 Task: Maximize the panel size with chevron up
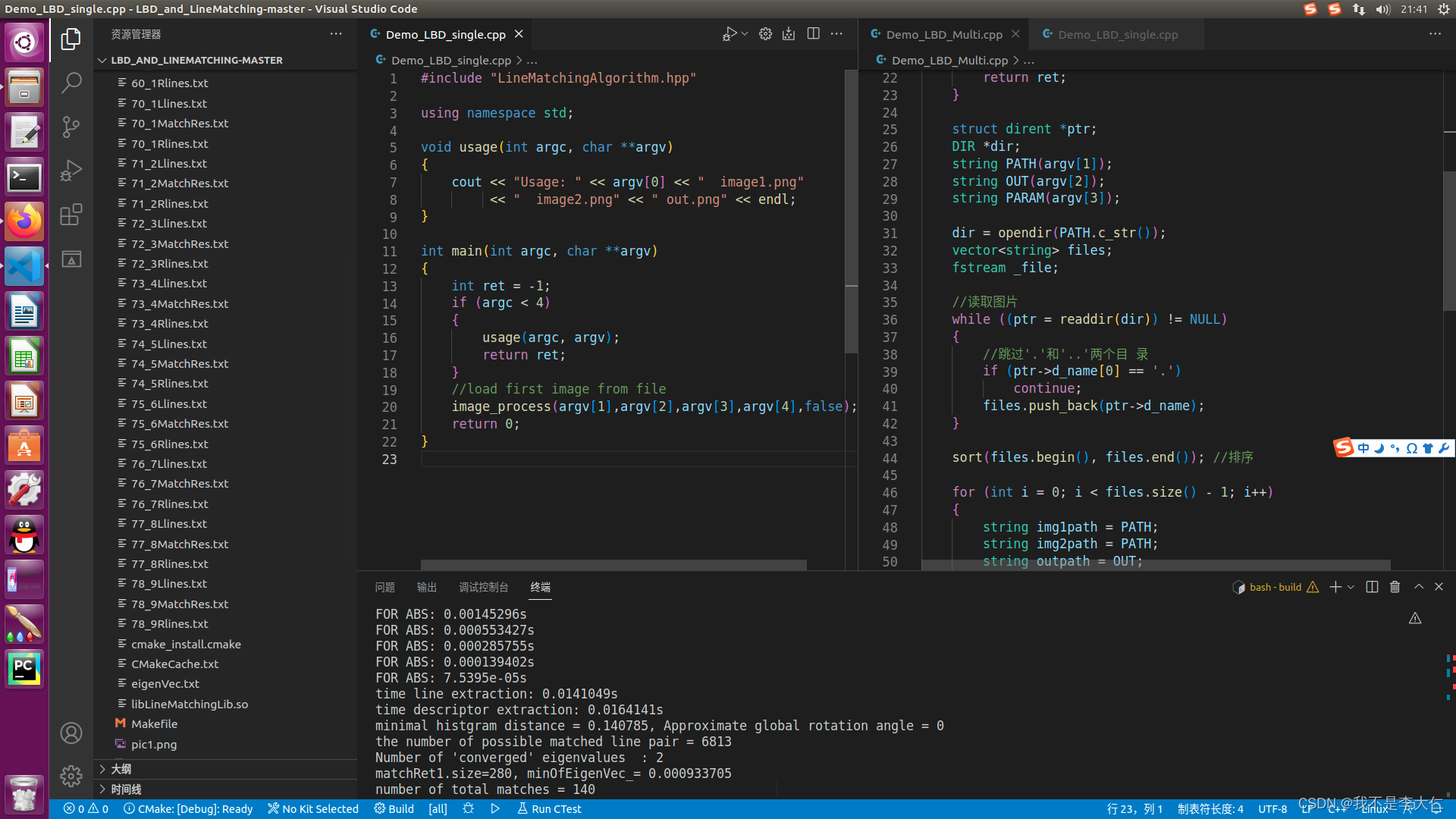[1419, 587]
